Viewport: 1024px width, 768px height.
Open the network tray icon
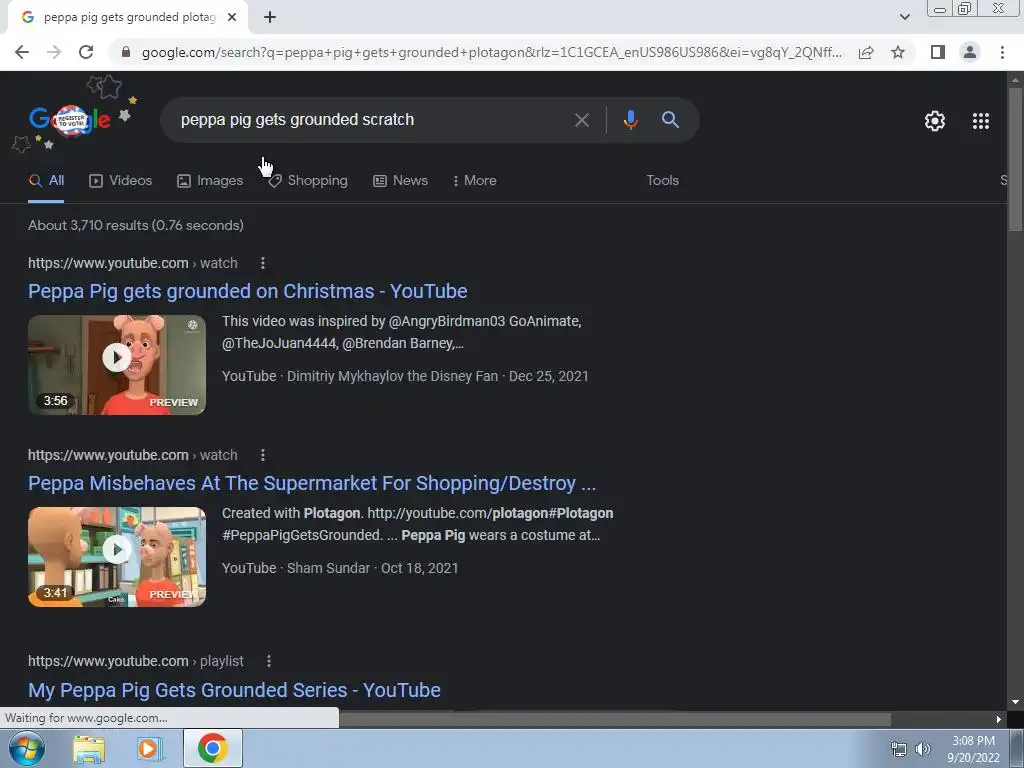pyautogui.click(x=899, y=749)
